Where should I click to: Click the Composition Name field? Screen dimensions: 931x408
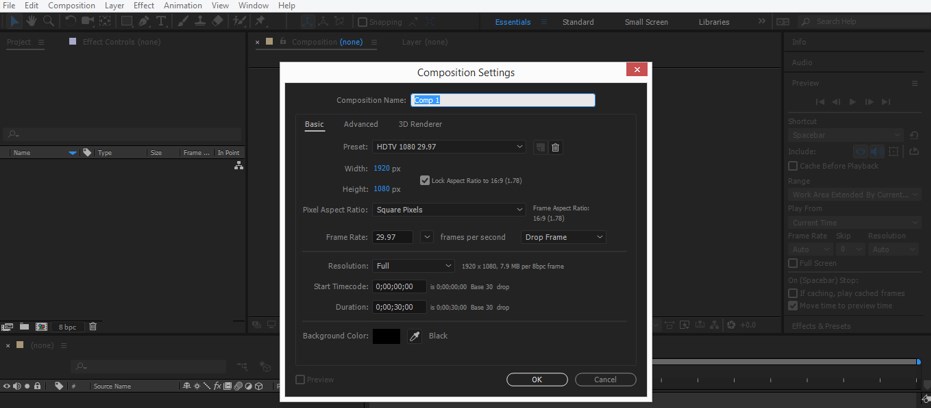coord(503,100)
